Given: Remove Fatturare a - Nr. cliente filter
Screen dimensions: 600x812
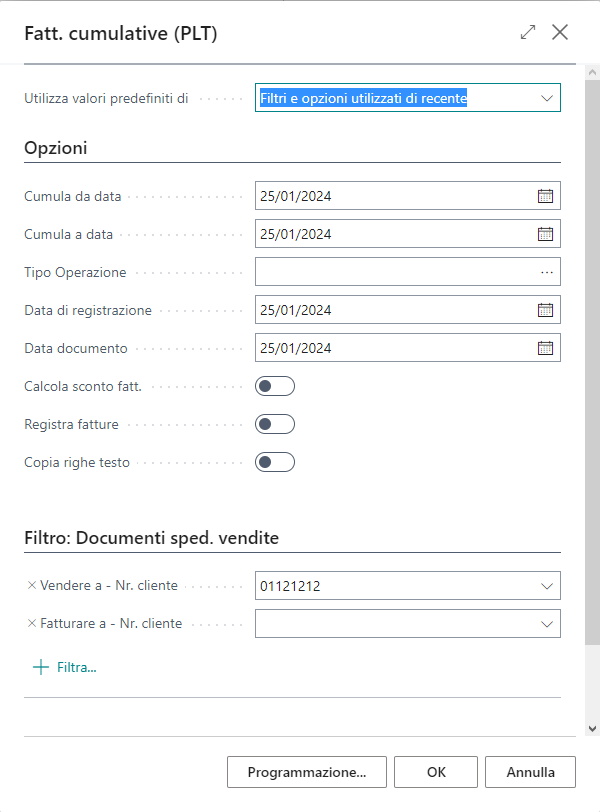Looking at the screenshot, I should pyautogui.click(x=31, y=623).
